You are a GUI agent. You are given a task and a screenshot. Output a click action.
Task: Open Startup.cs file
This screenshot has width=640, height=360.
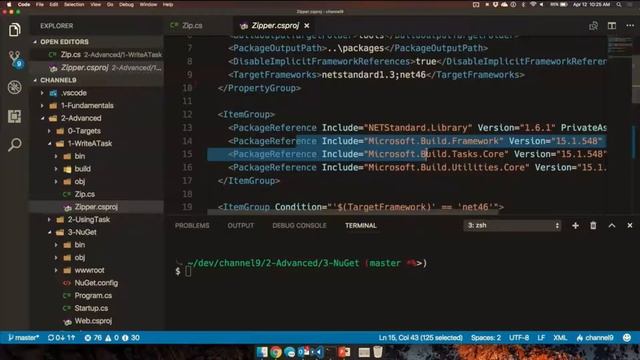pyautogui.click(x=91, y=308)
